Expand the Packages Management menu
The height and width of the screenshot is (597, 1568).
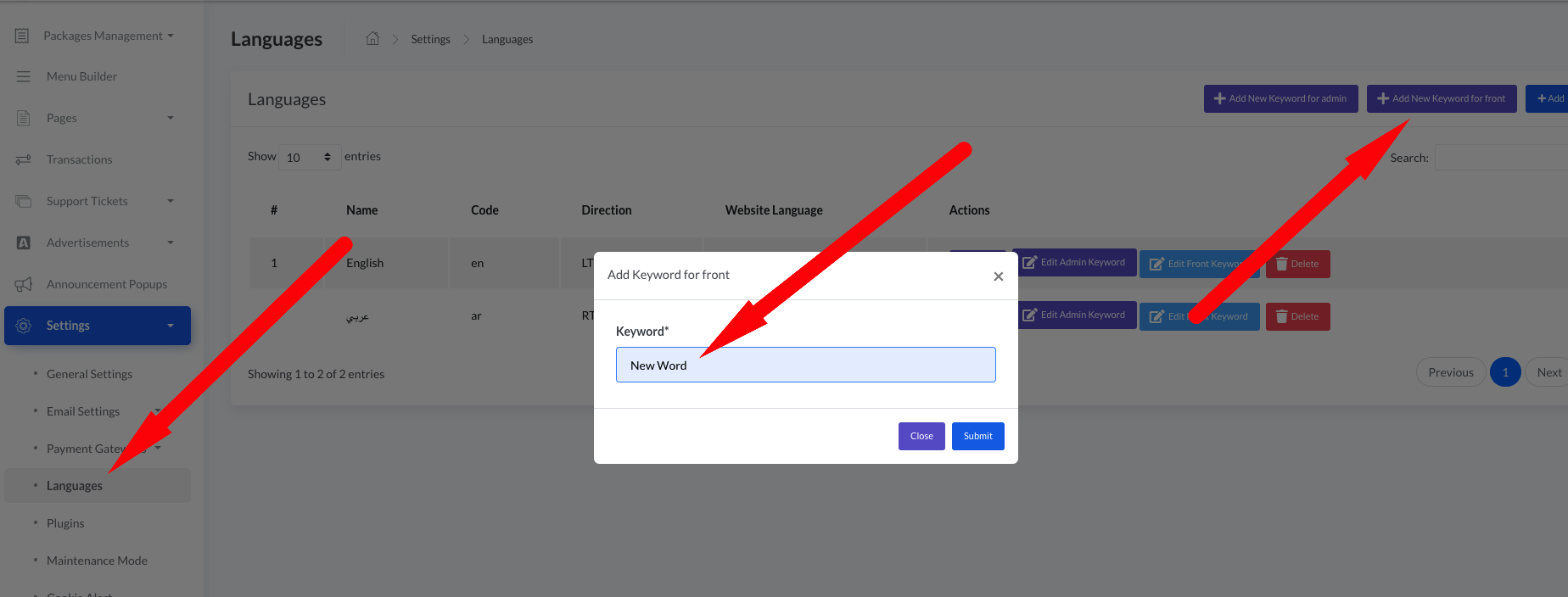108,36
